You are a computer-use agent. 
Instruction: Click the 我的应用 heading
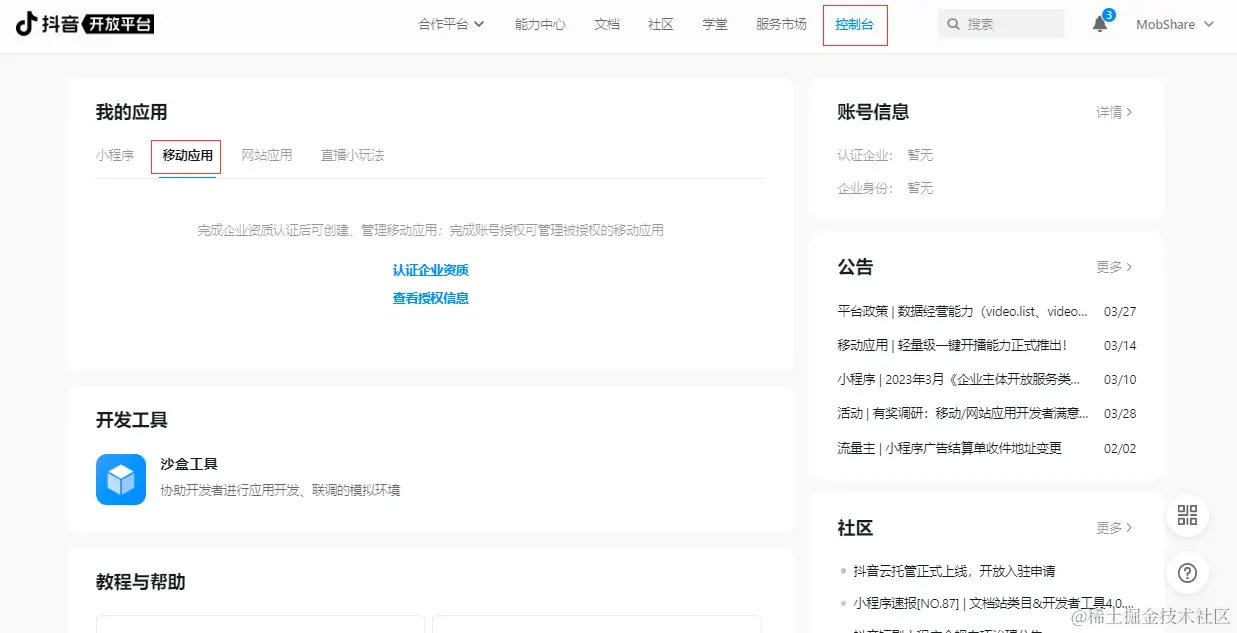tap(131, 112)
